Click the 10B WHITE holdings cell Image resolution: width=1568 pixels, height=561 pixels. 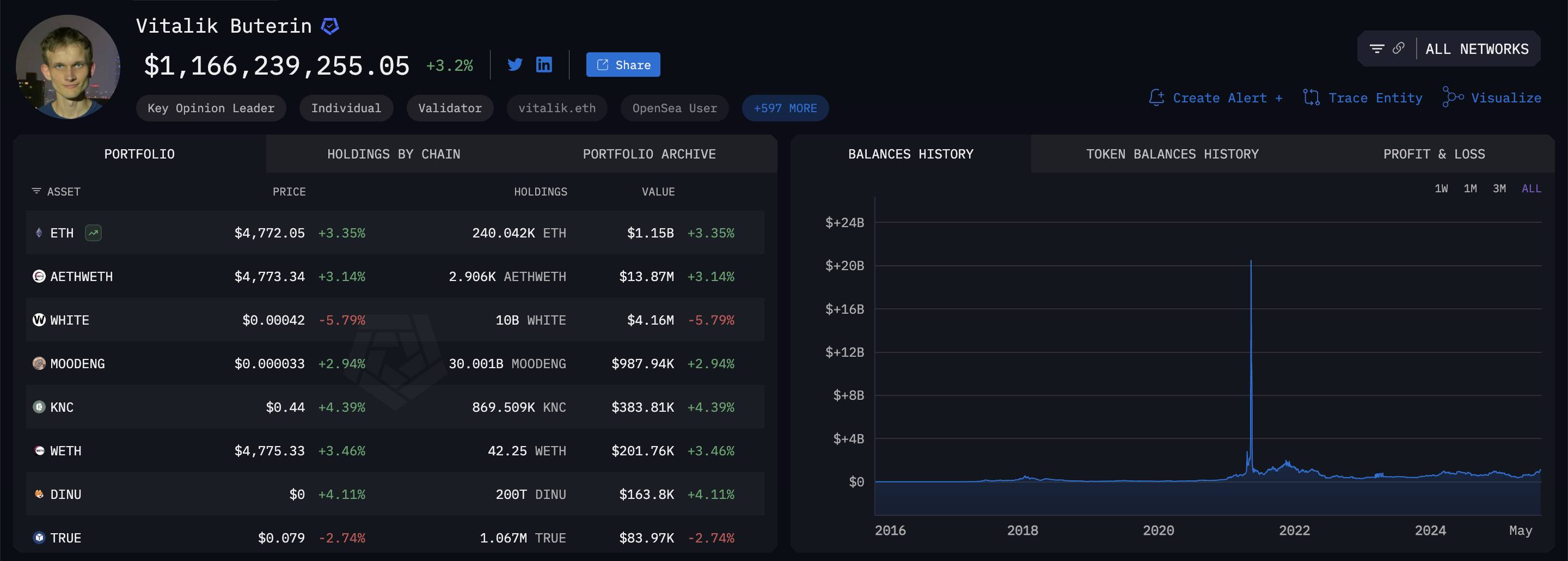click(531, 320)
